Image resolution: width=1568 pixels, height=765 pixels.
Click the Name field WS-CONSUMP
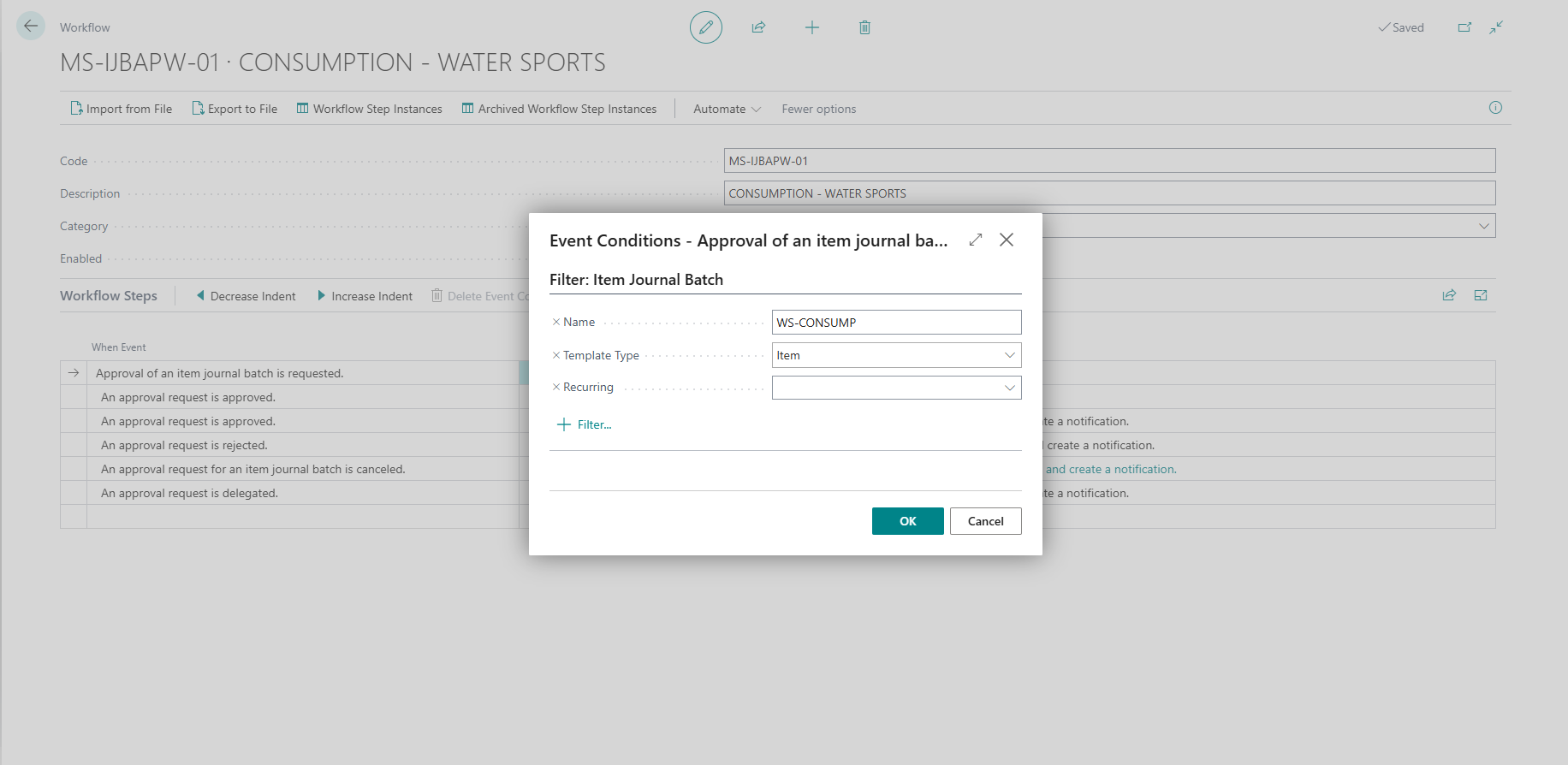[897, 323]
